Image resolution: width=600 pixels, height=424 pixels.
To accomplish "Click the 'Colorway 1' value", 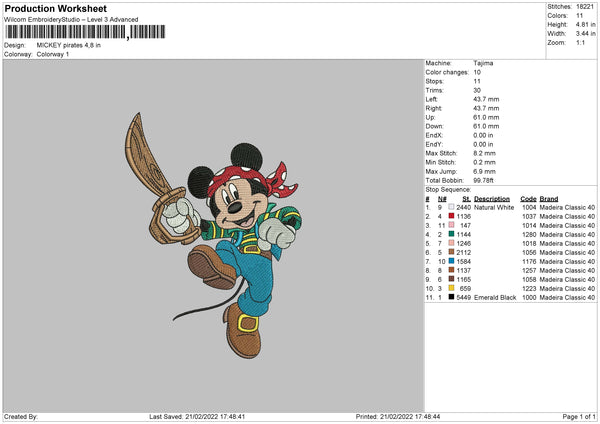I will (53, 54).
